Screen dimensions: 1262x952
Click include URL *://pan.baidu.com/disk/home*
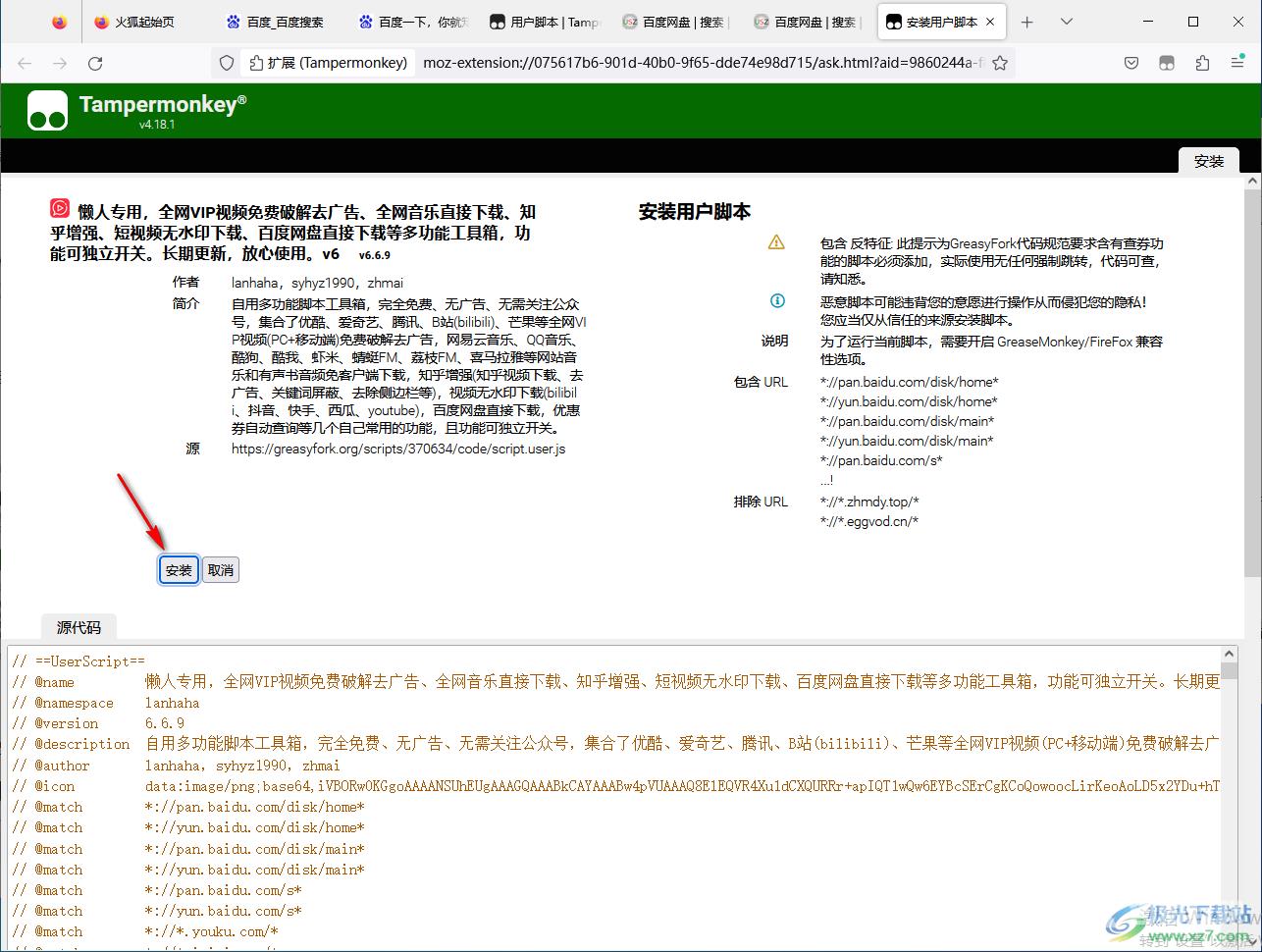point(909,382)
